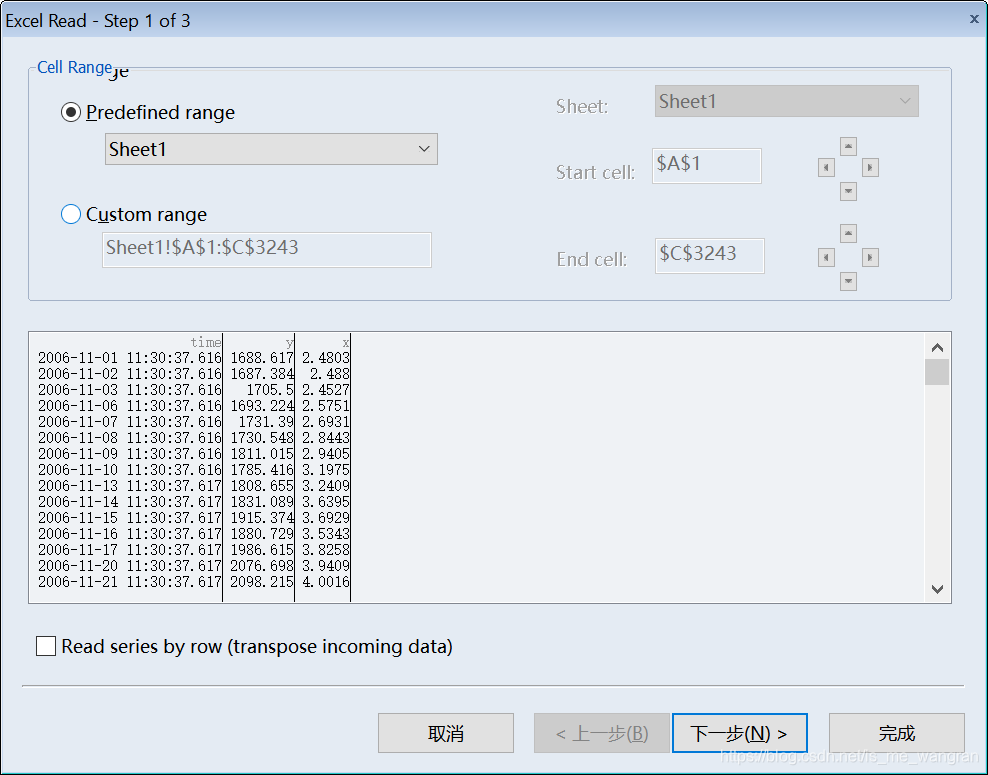Click preview value 1731.39
Viewport: 988px width, 775px height.
(266, 422)
